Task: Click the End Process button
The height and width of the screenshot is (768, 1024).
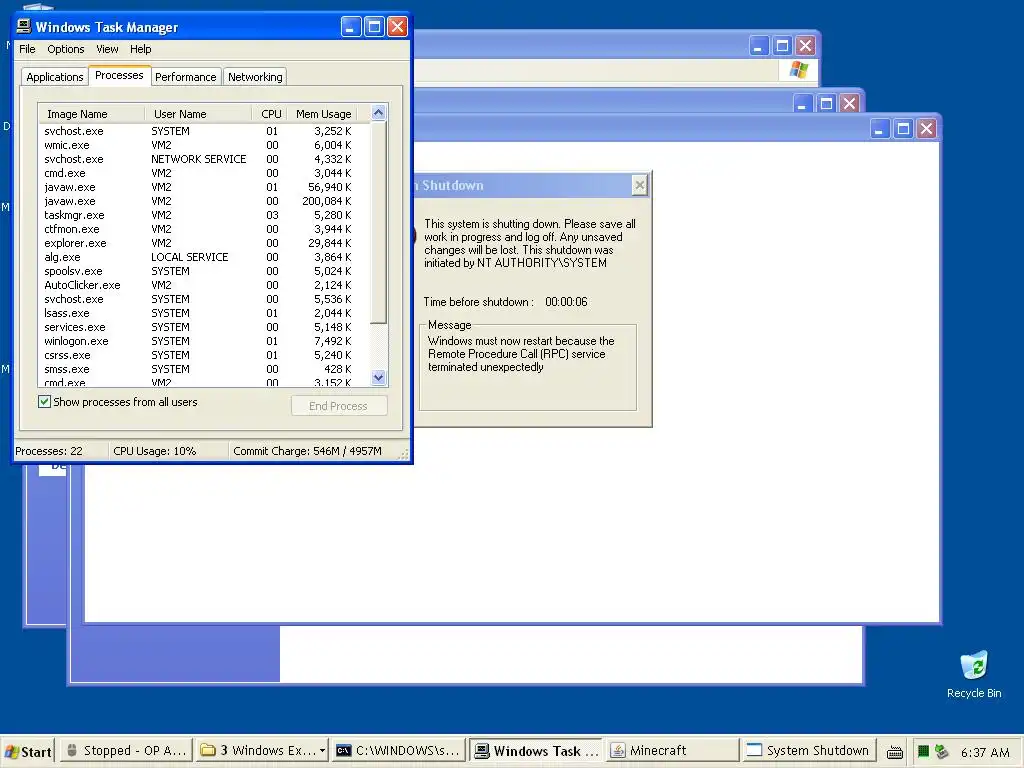Action: click(338, 406)
